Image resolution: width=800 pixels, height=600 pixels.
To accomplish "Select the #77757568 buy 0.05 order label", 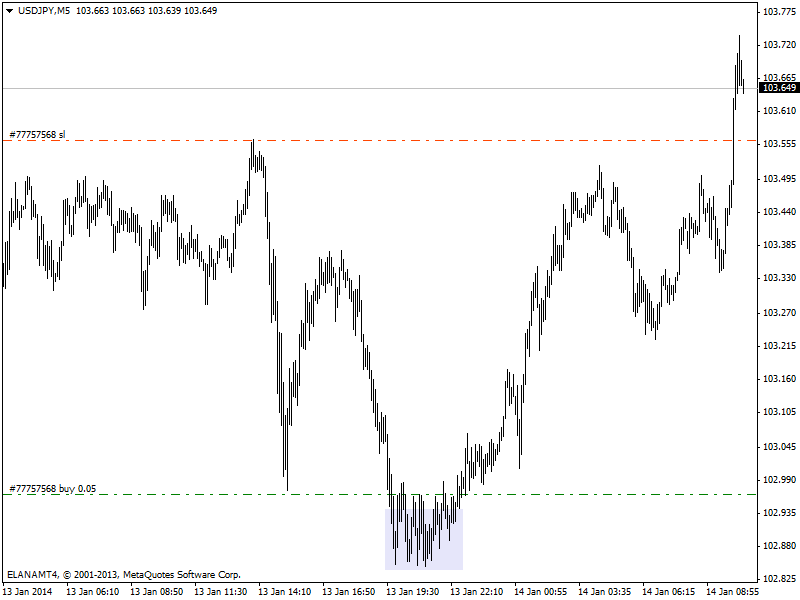I will [53, 489].
